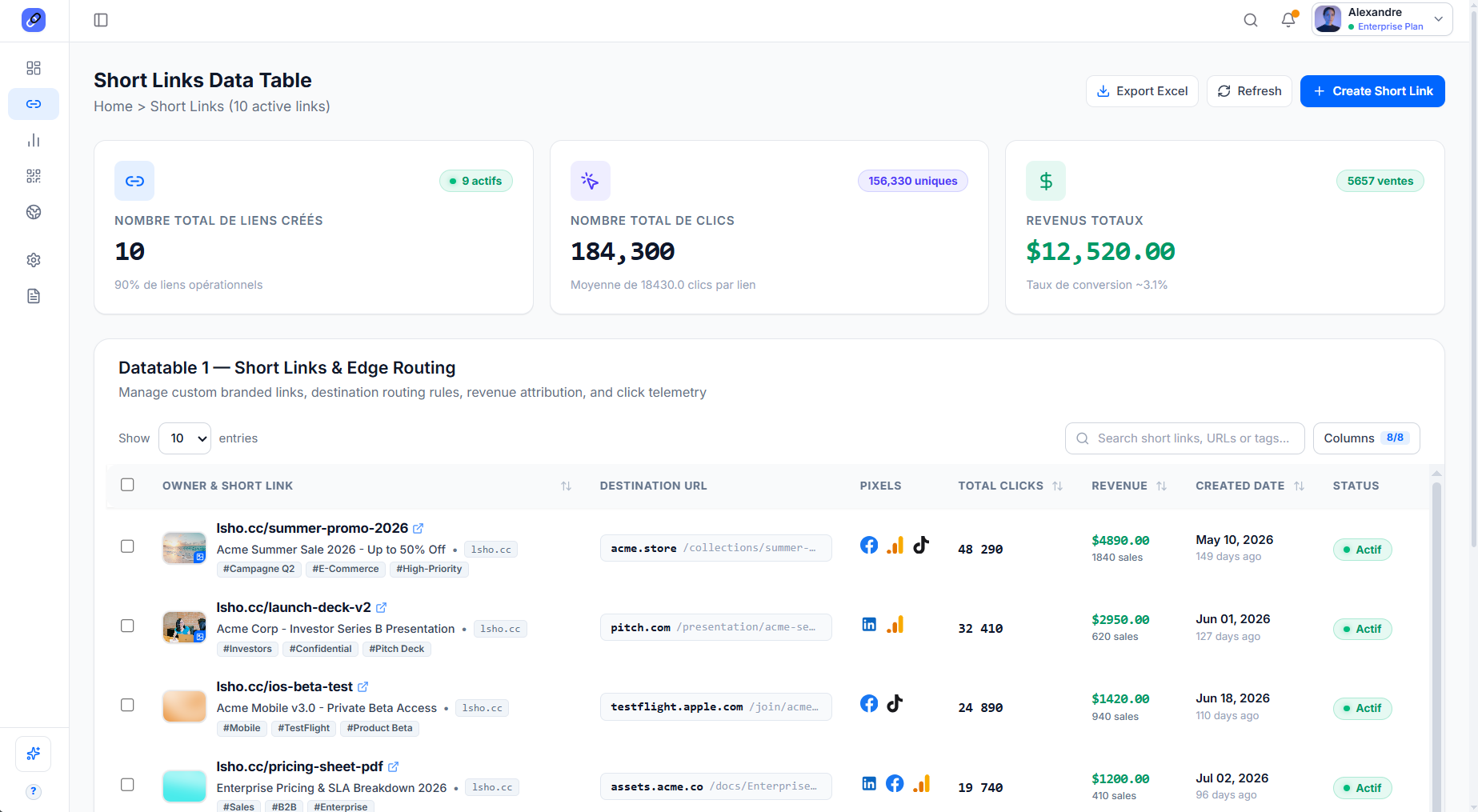Screen dimensions: 1478x812
Task: Sort by Revenue column
Action: pos(1161,486)
